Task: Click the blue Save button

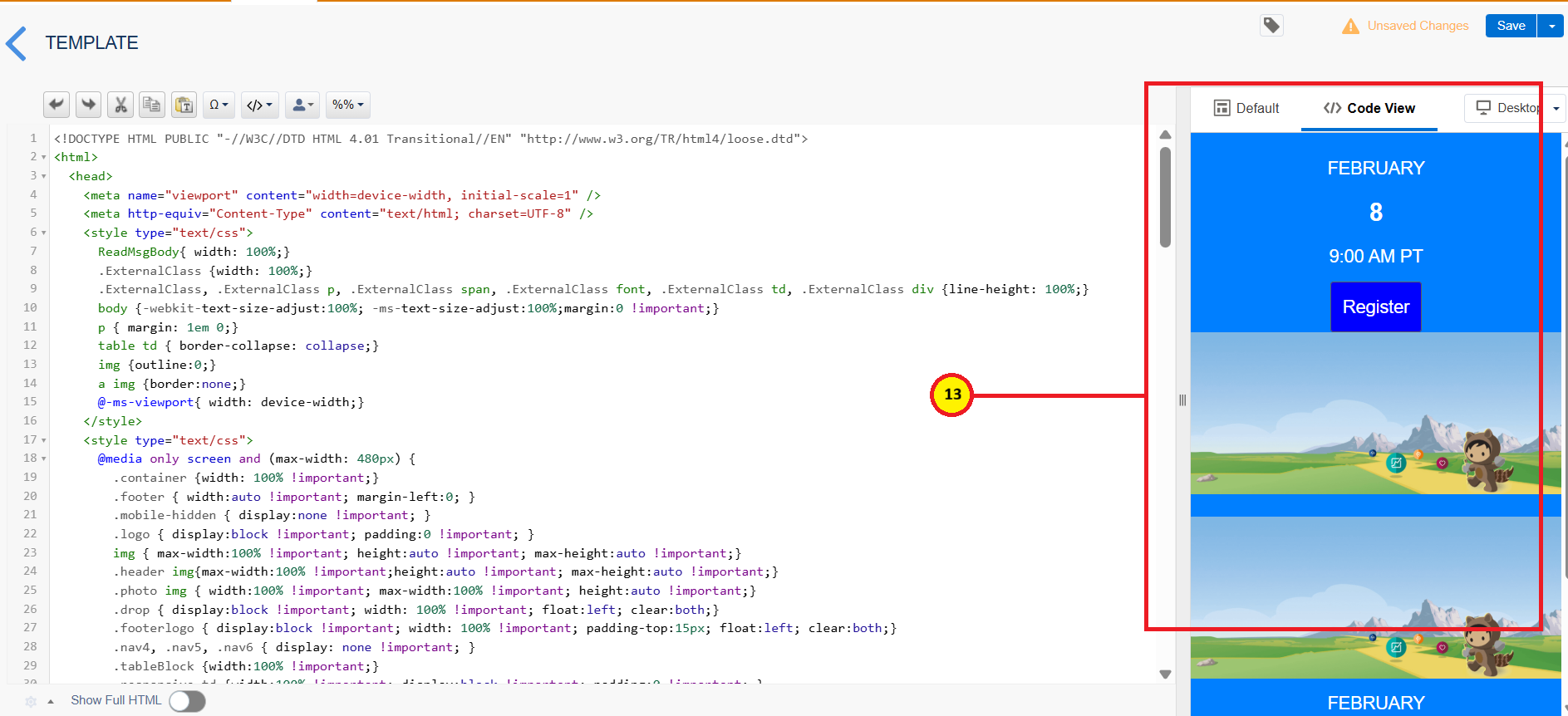Action: pyautogui.click(x=1510, y=26)
